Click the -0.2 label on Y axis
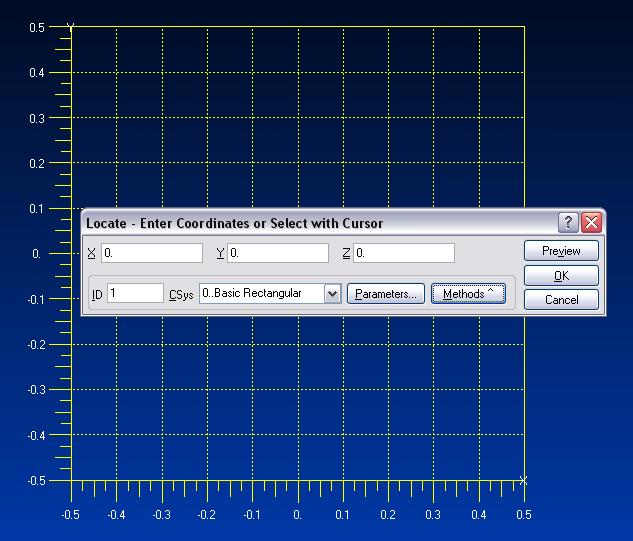 coord(36,345)
